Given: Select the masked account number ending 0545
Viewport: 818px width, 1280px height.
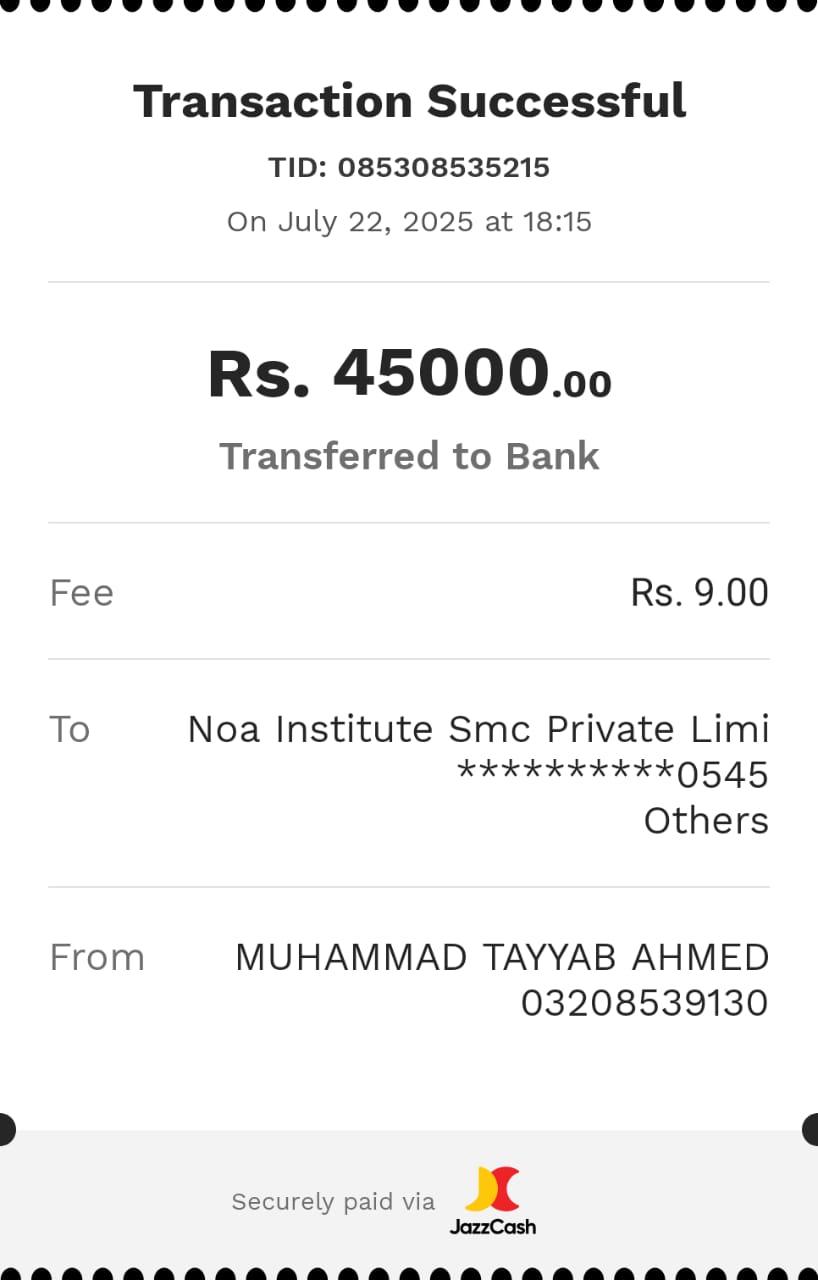Looking at the screenshot, I should click(612, 775).
